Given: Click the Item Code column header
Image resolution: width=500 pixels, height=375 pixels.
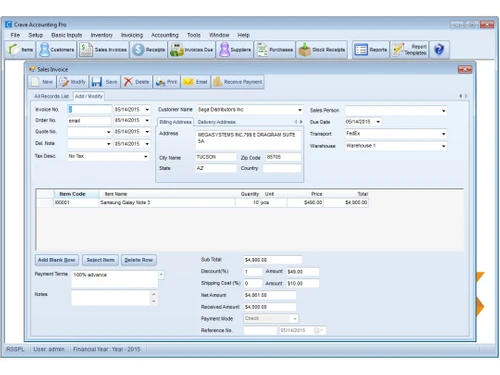Looking at the screenshot, I should (x=76, y=194).
